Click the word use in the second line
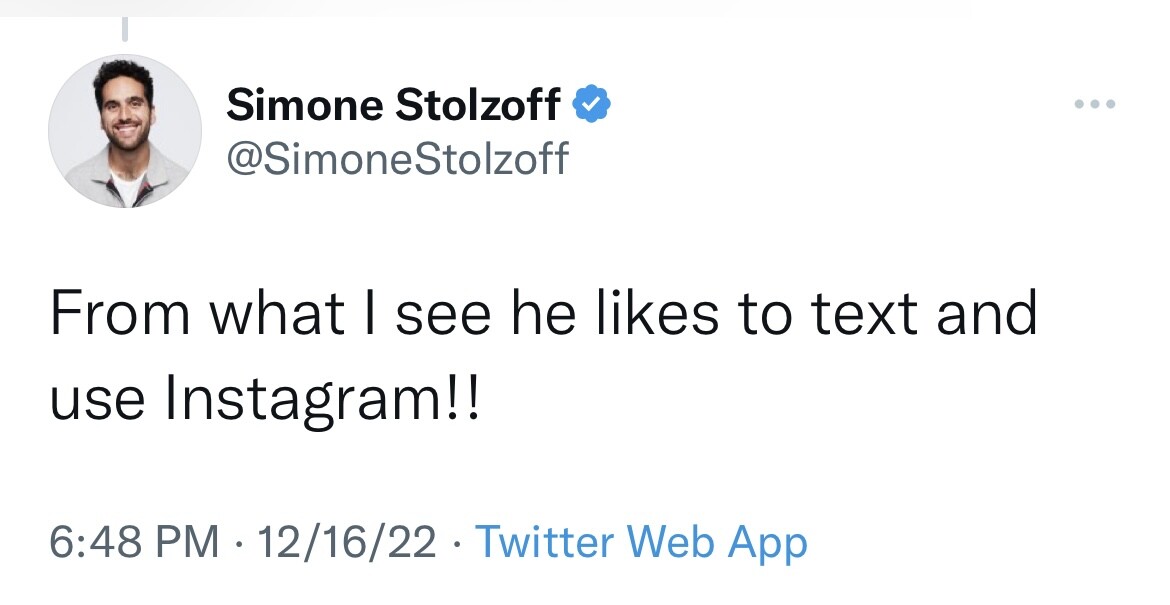Screen dimensions: 1170x605 [96, 400]
